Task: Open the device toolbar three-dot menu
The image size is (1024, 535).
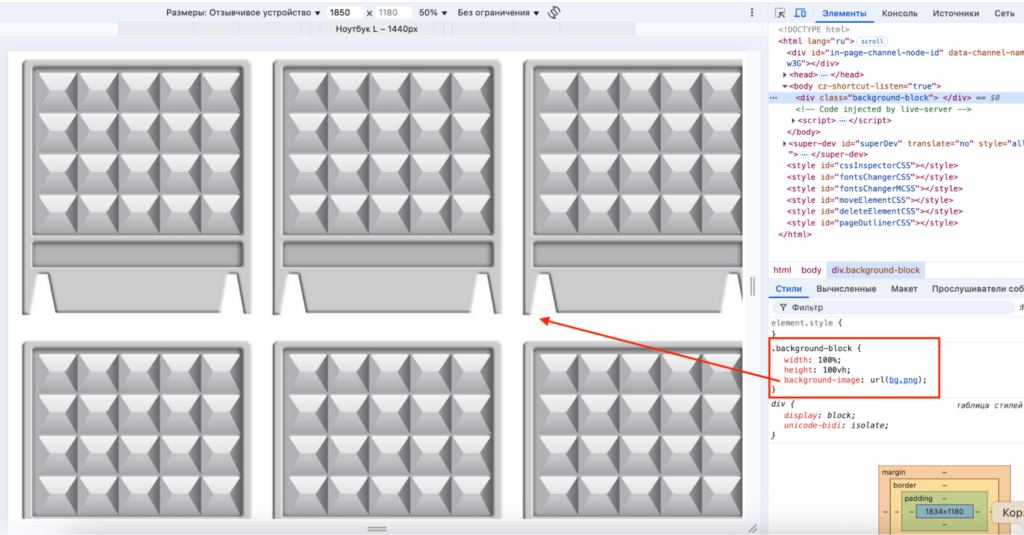Action: [752, 13]
